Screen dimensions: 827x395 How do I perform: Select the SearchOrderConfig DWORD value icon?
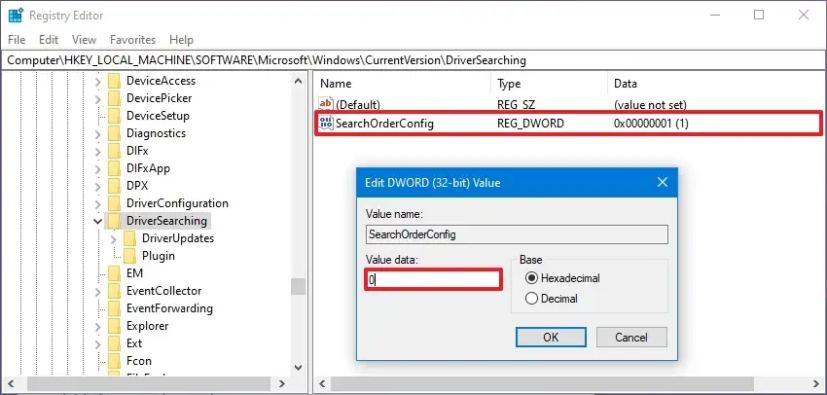tap(326, 124)
